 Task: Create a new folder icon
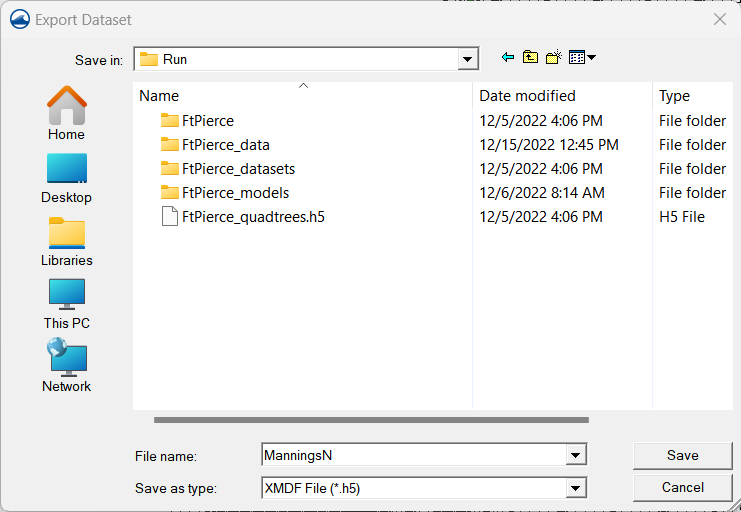553,57
